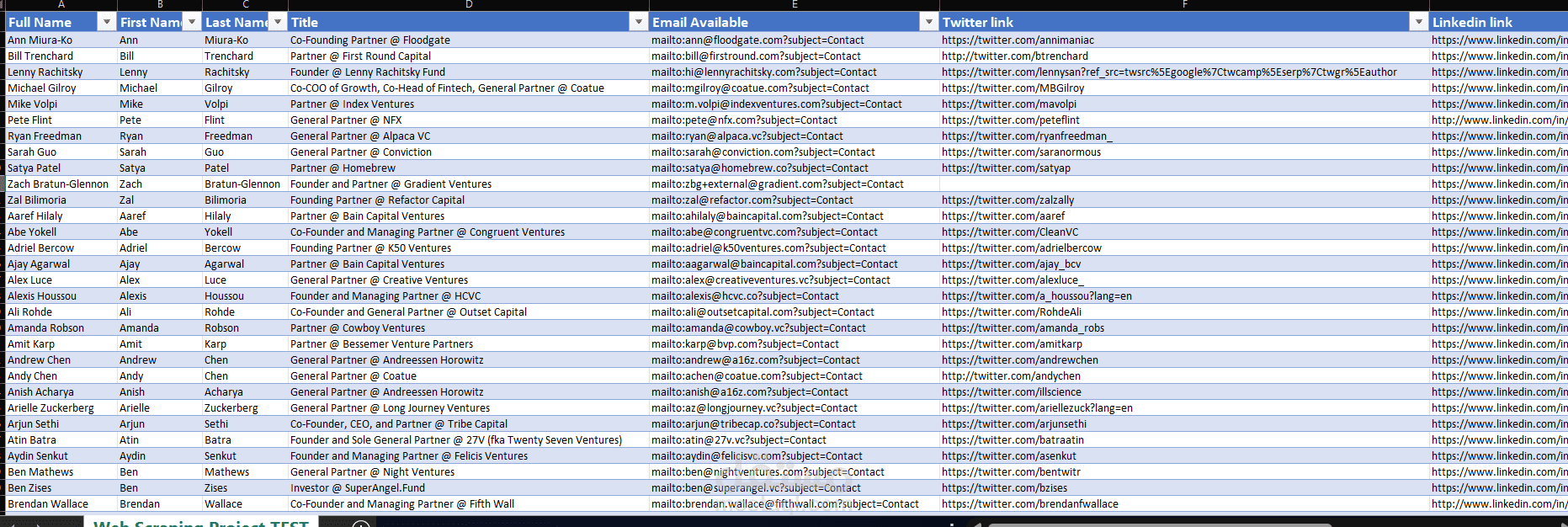Open the twitter.com/RohdeAli link
1568x527 pixels.
pyautogui.click(x=1012, y=311)
